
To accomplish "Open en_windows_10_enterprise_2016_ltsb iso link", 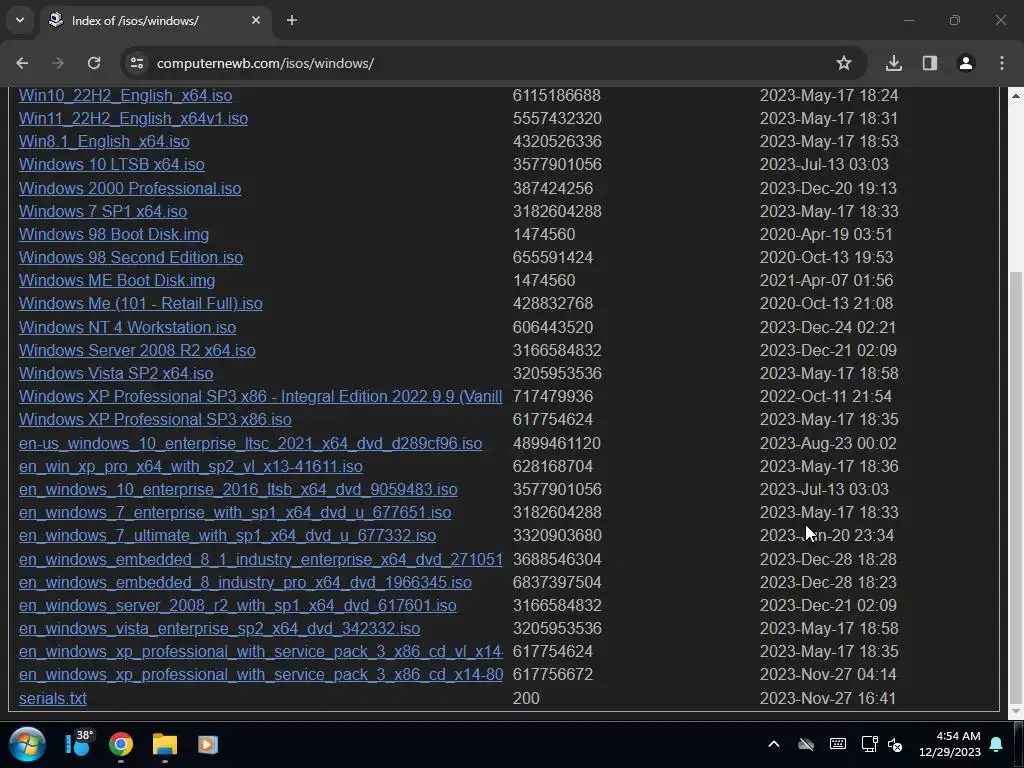I will point(238,489).
